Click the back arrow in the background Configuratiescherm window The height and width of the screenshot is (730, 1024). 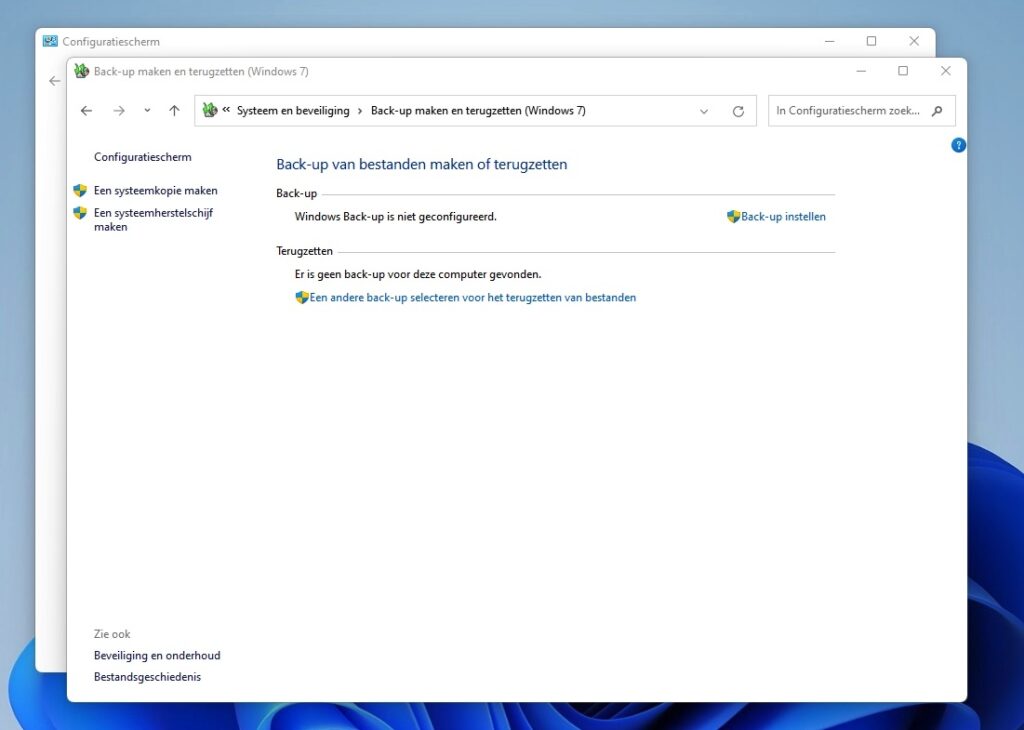tap(54, 81)
